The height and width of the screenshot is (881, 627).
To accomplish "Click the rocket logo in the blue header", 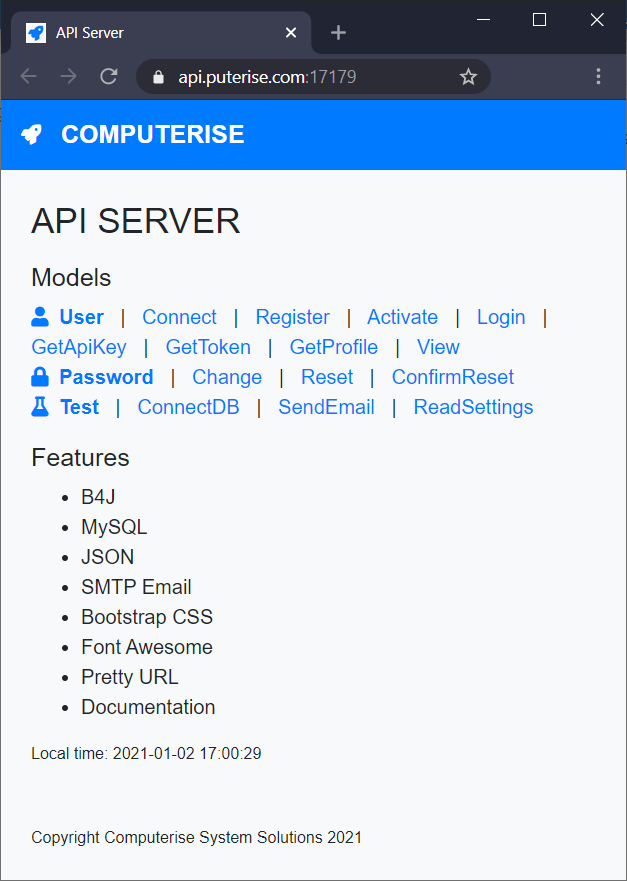I will [x=32, y=134].
